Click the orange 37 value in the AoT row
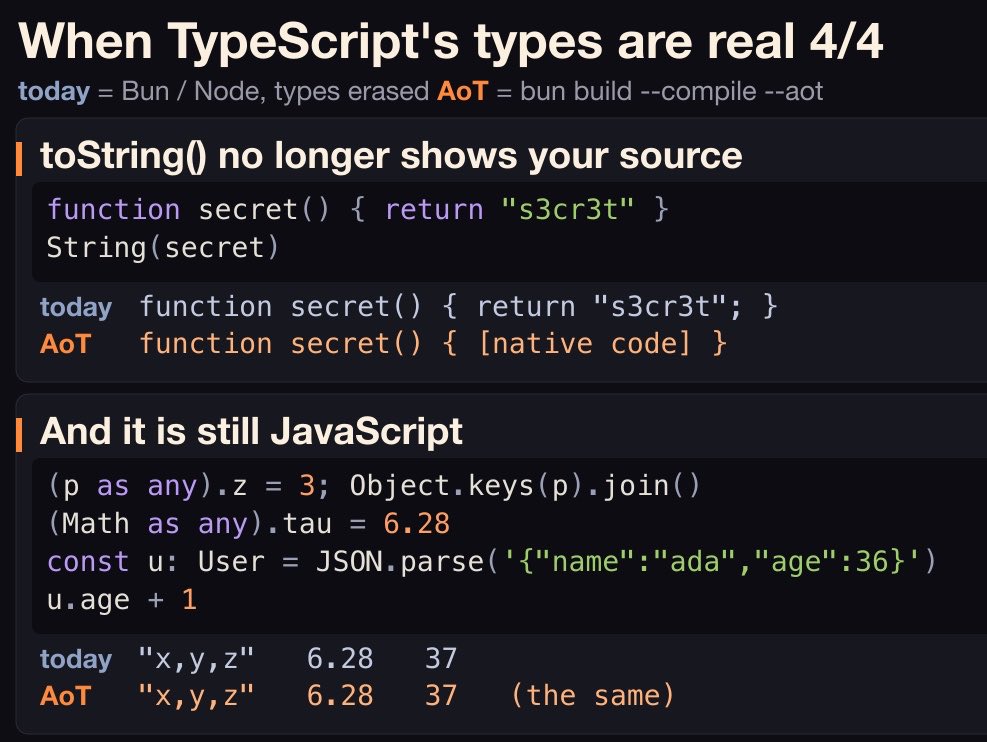Image resolution: width=987 pixels, height=742 pixels. 441,696
